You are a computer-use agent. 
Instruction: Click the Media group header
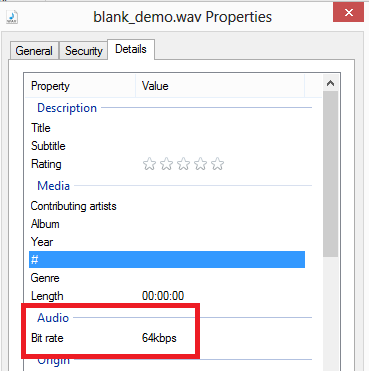click(53, 186)
